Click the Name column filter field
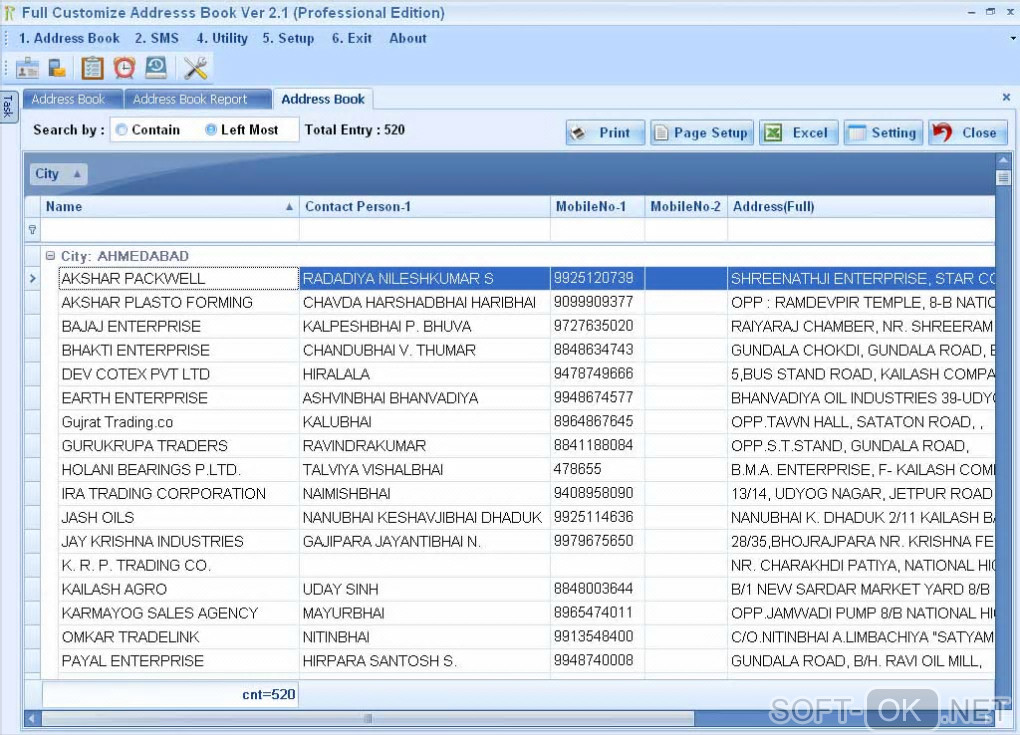This screenshot has width=1020, height=735. pyautogui.click(x=170, y=230)
